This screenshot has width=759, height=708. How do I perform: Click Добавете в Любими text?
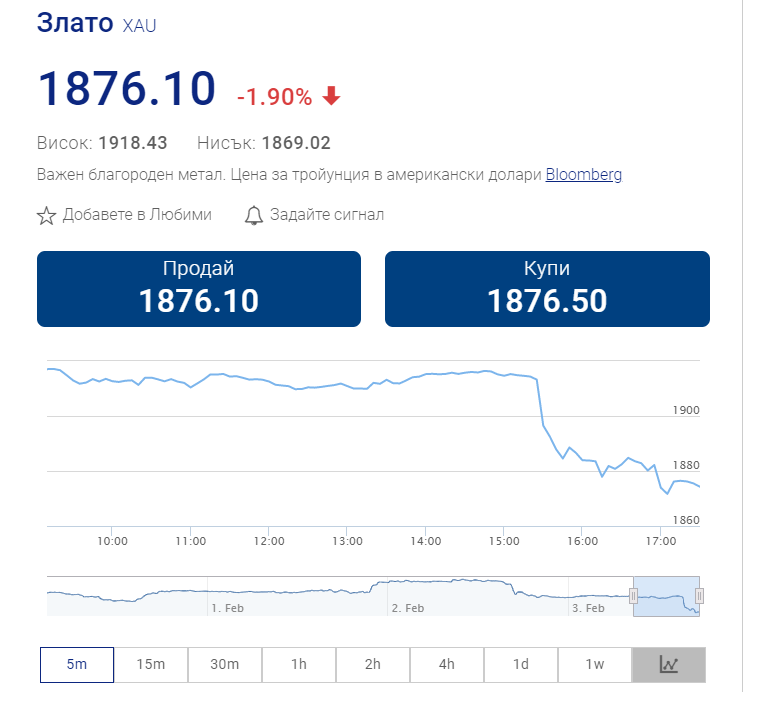137,215
